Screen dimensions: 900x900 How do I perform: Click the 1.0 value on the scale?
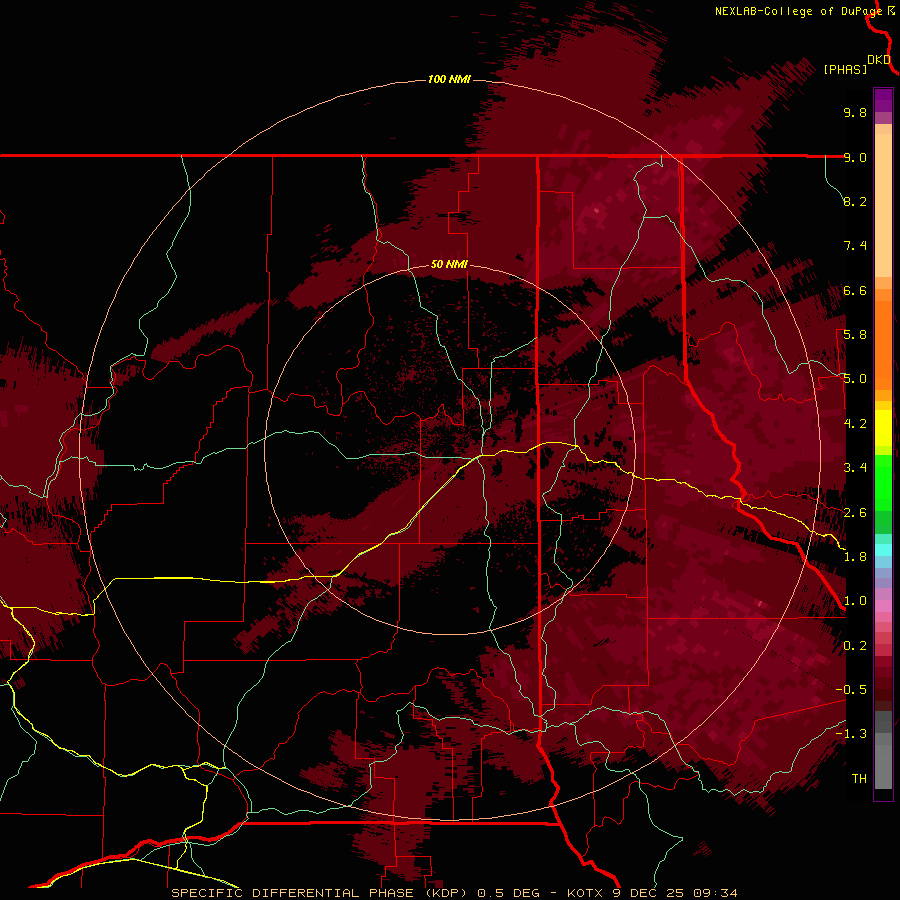click(855, 601)
